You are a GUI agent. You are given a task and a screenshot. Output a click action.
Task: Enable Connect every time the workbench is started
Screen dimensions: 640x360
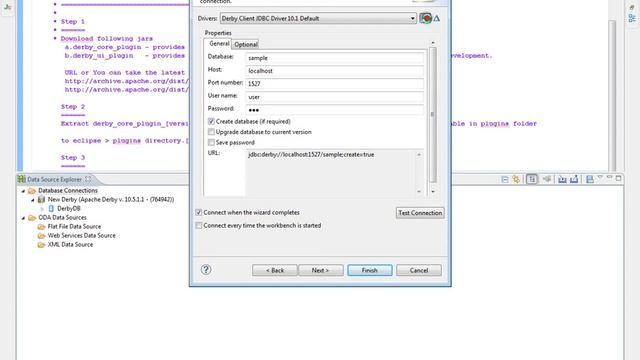(x=199, y=225)
